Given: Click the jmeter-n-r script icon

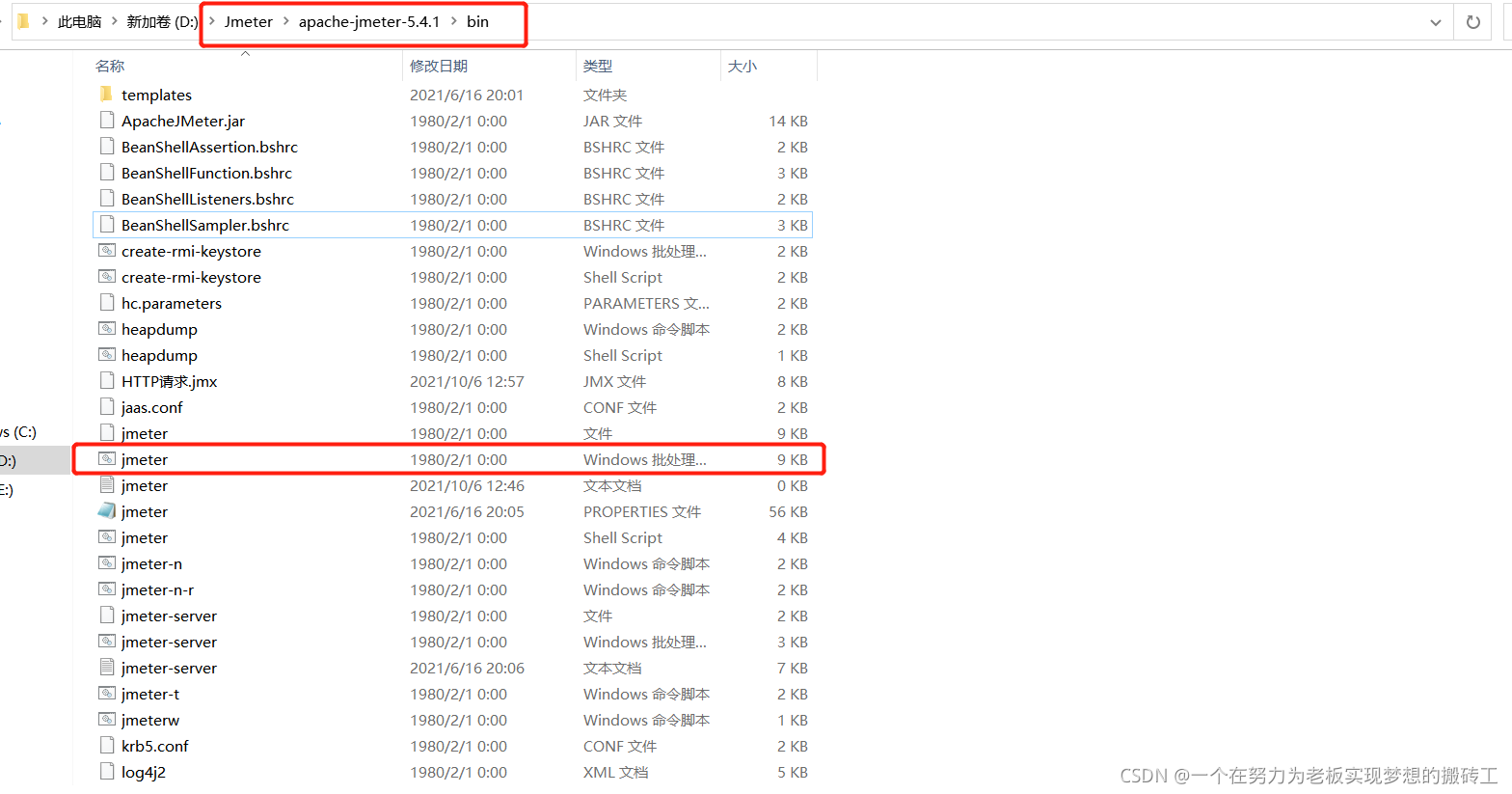Looking at the screenshot, I should pyautogui.click(x=107, y=589).
